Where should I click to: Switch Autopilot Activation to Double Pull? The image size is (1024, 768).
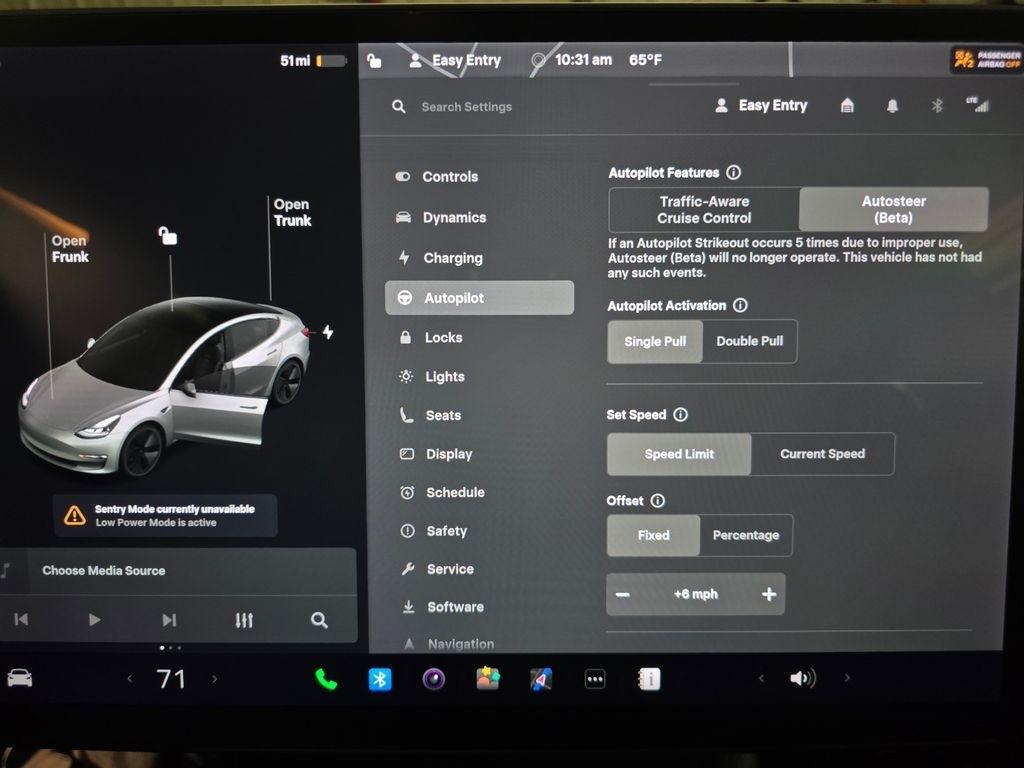pos(749,341)
